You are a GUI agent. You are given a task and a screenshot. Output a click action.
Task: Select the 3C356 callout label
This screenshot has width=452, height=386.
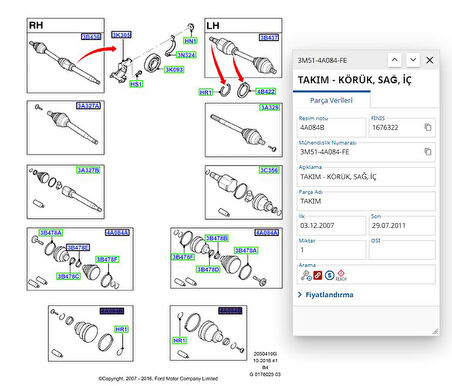[x=269, y=170]
